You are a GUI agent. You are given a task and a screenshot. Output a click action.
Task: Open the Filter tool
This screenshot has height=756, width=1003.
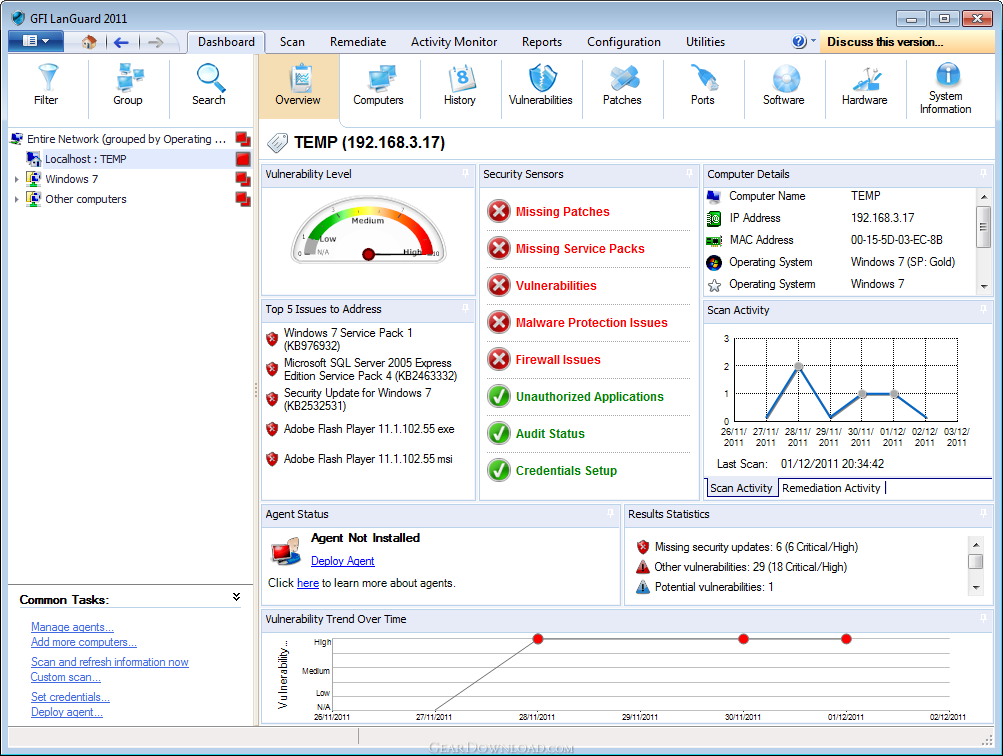pyautogui.click(x=47, y=85)
